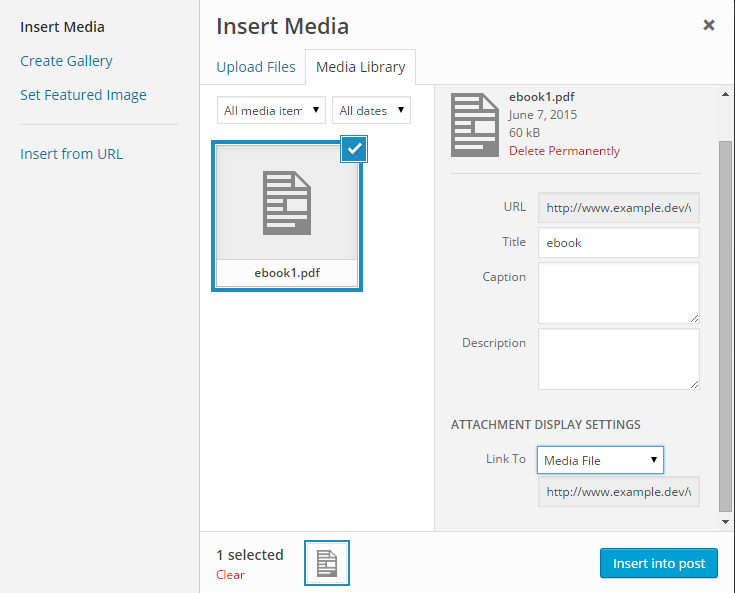Click the details panel scroll up arrow
This screenshot has height=593, width=735.
coord(726,94)
